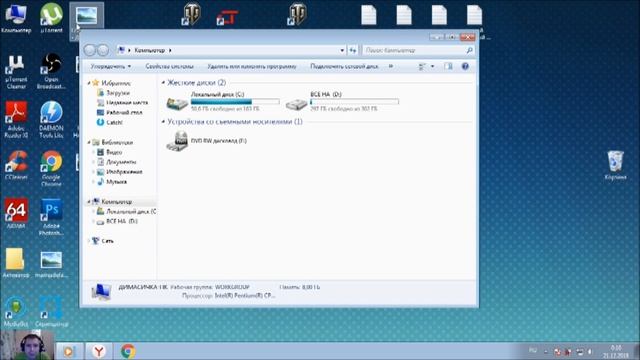Show more toolbar commands chevron
This screenshot has height=360, width=640.
391,66
